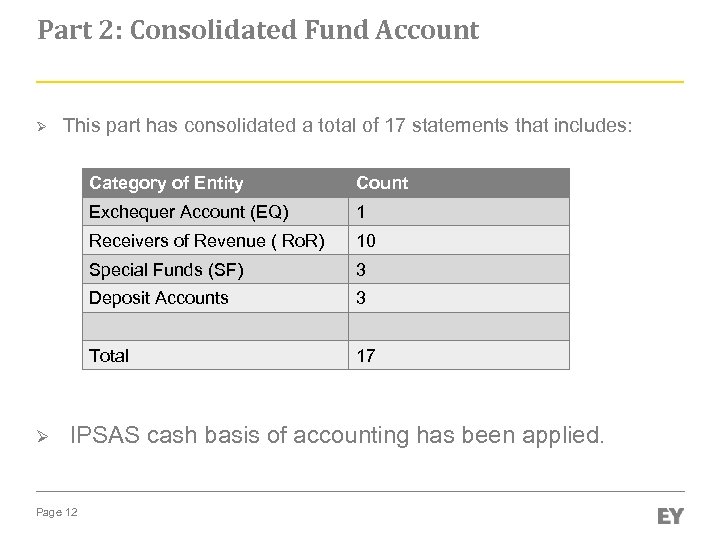The image size is (720, 540).
Task: Click the "IPSAS cash basis of accounting" text
Action: pos(336,435)
